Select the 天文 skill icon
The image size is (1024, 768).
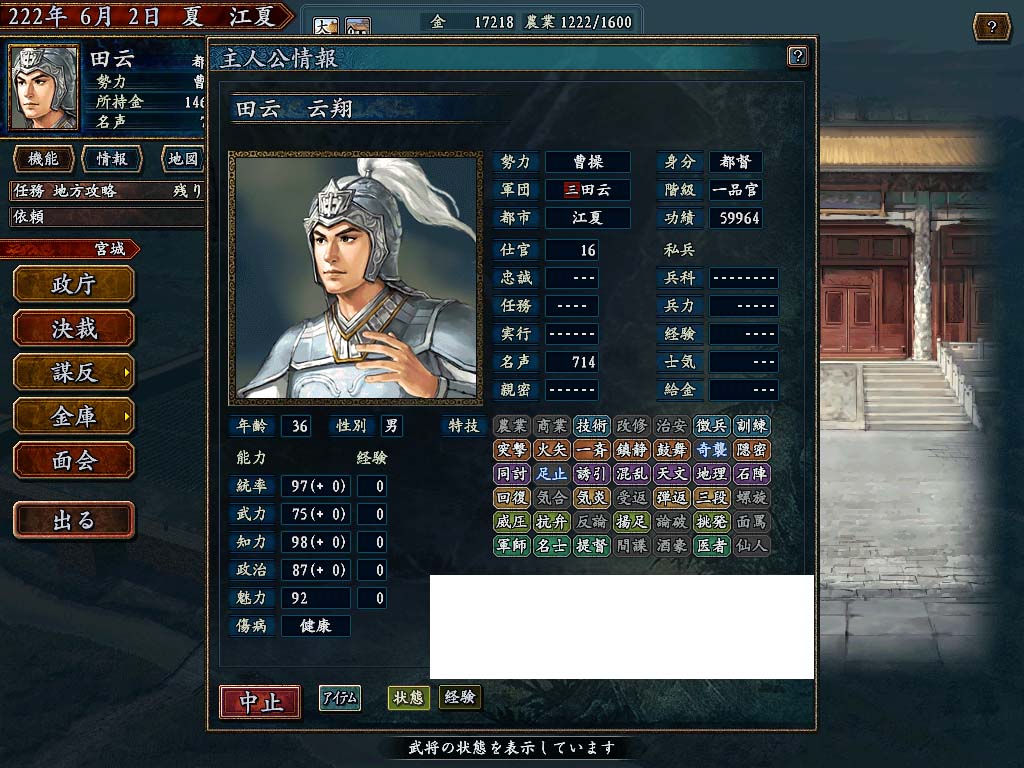(671, 474)
